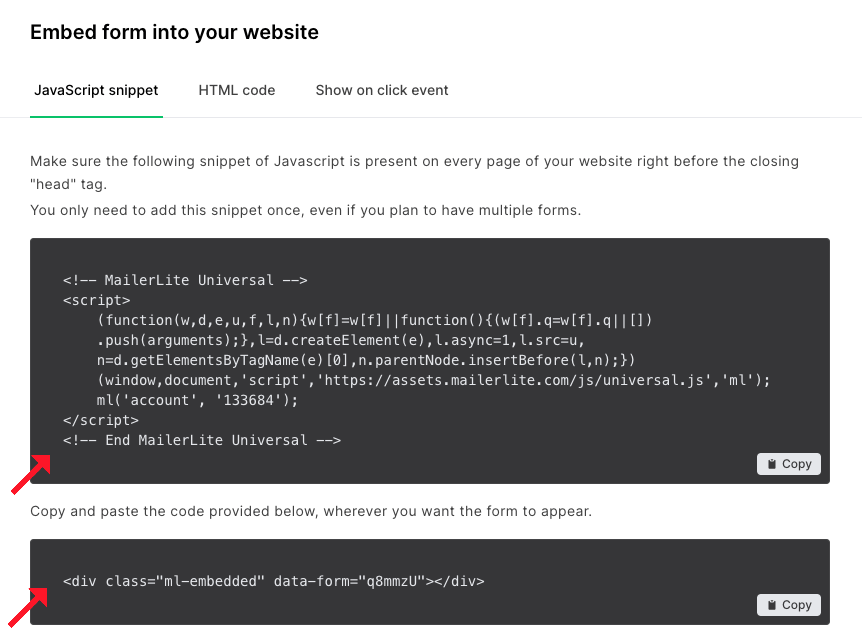This screenshot has width=862, height=634.
Task: Click the 'Copy and paste the code provided below' text
Action: [311, 511]
